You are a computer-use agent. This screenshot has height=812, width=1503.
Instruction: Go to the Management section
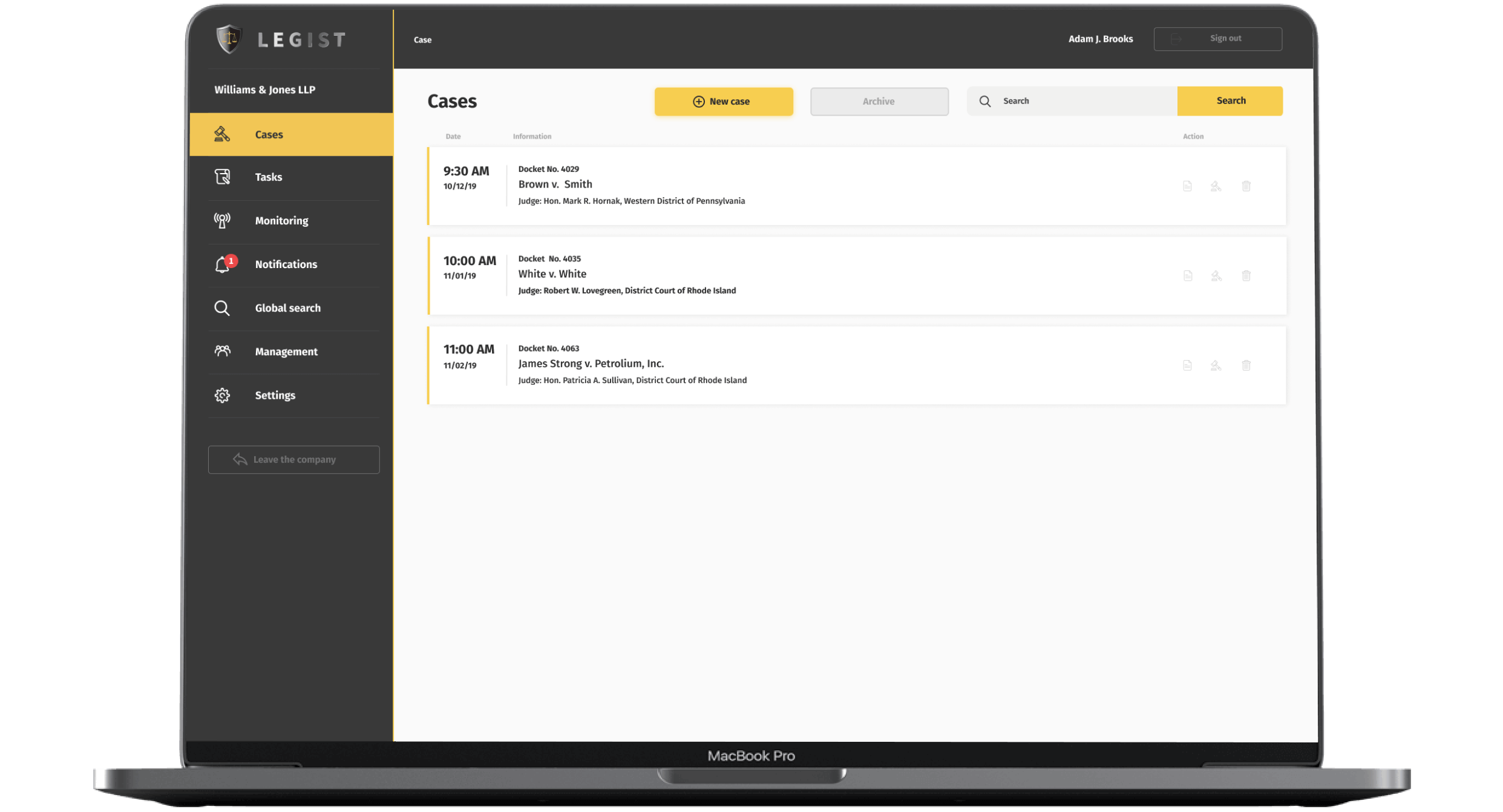click(x=291, y=352)
